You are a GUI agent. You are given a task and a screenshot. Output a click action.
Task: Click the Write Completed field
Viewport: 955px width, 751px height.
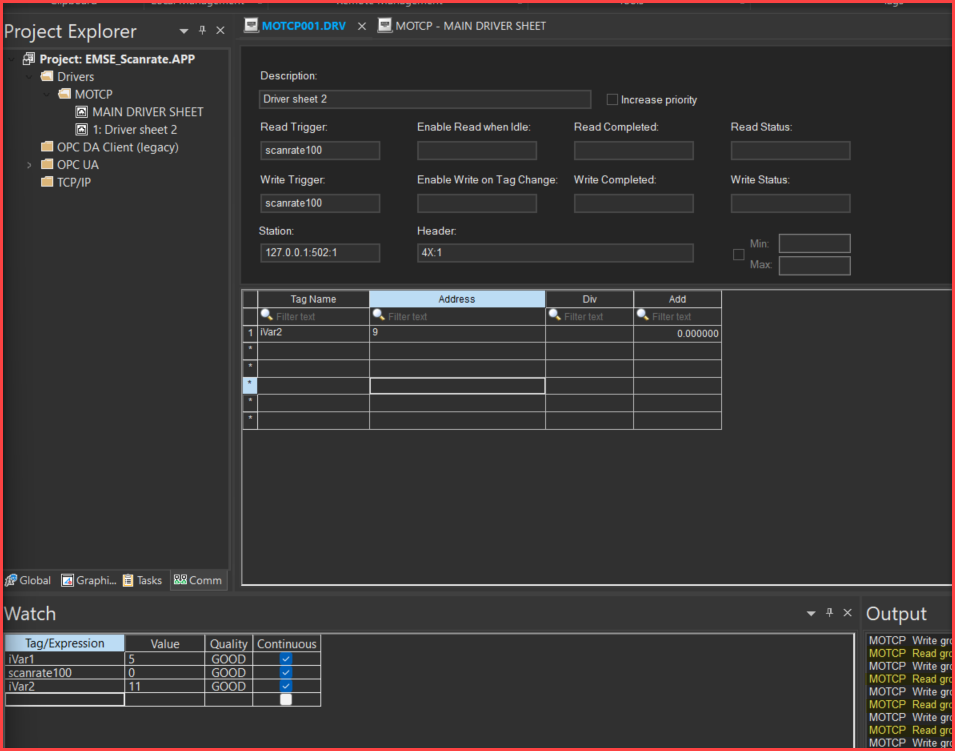pyautogui.click(x=633, y=203)
